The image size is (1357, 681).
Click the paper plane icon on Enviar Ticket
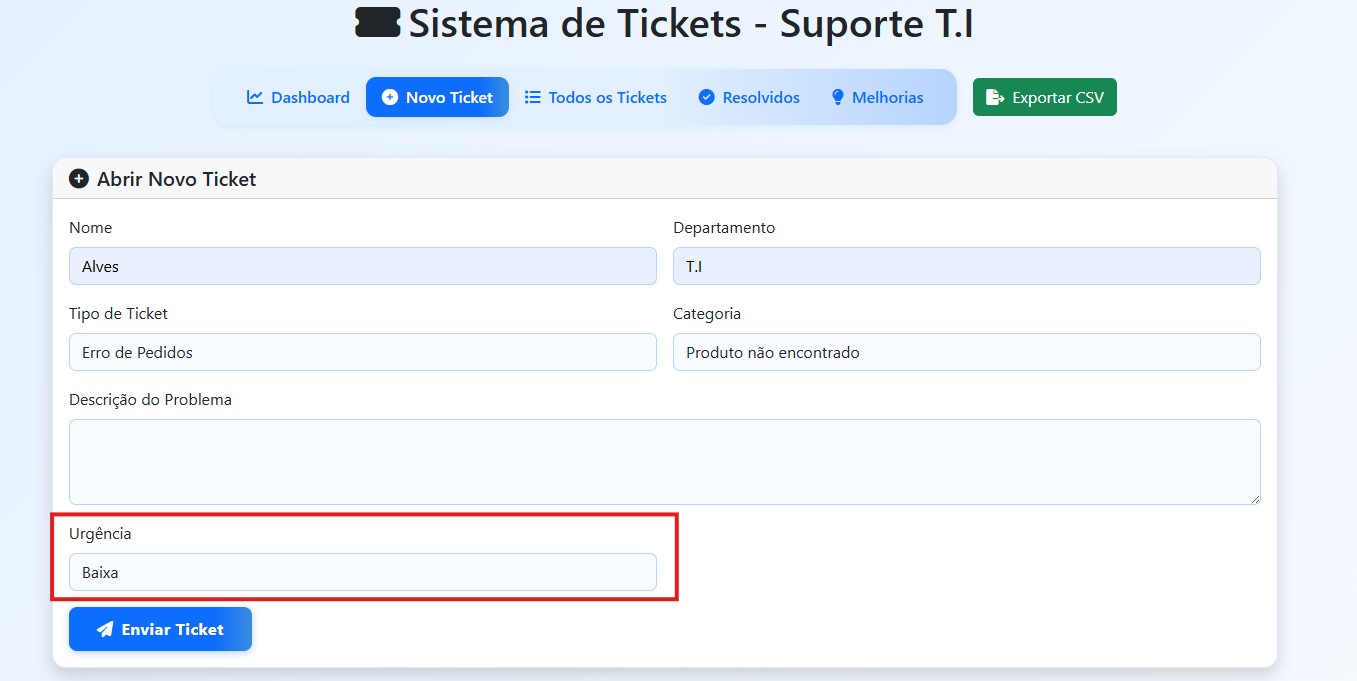[104, 629]
